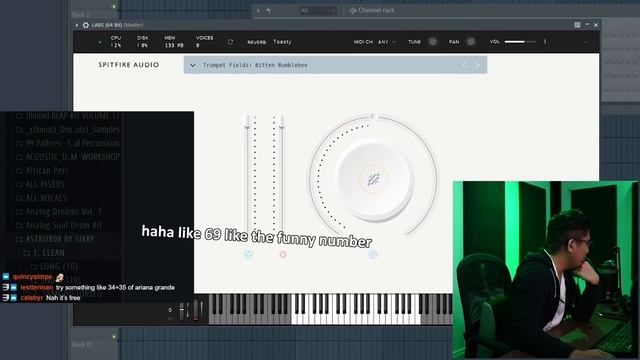This screenshot has height=360, width=640.
Task: Click the red mod wheel beside the keyboard
Action: [x=196, y=310]
